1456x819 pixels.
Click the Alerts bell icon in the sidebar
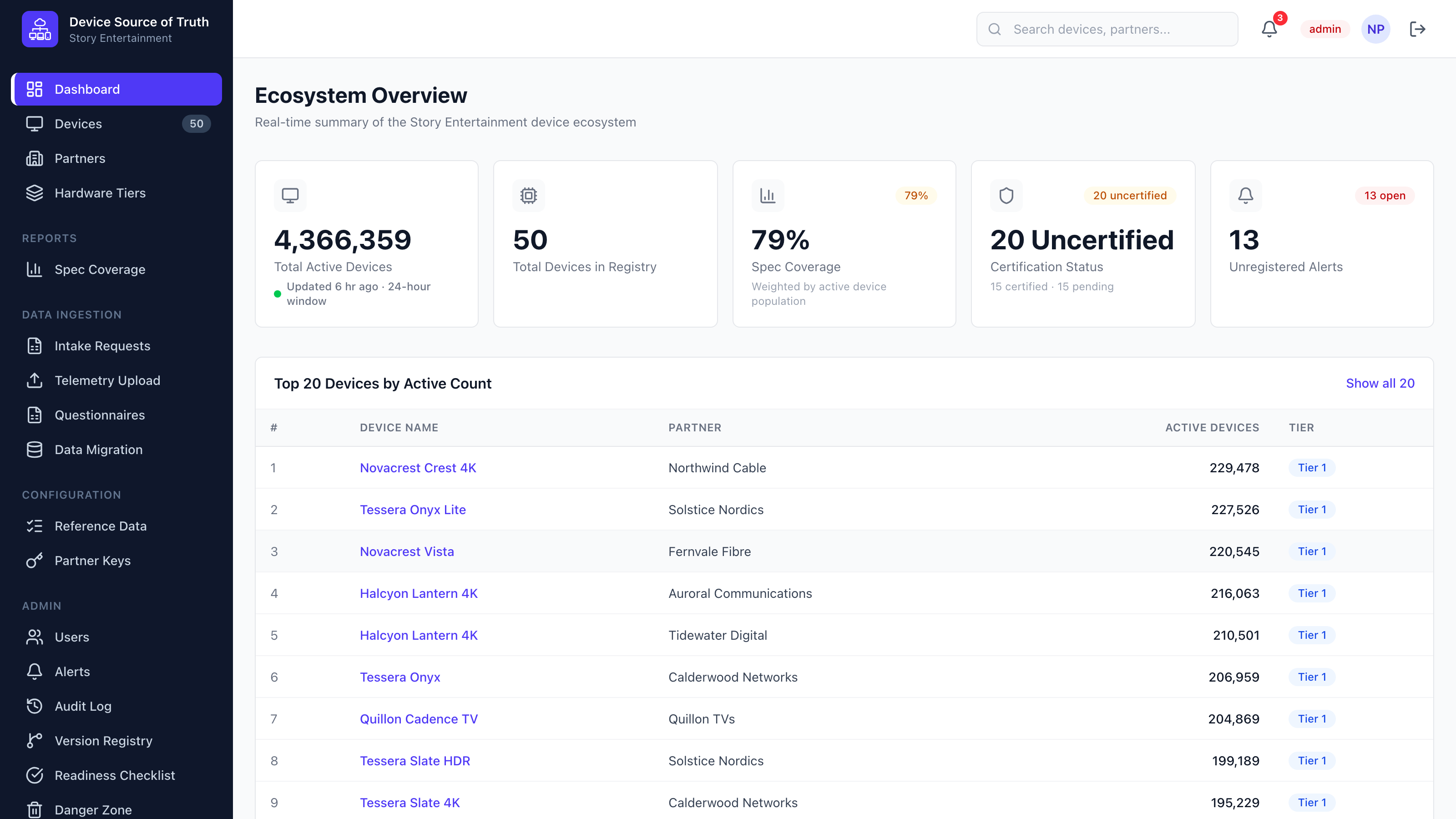coord(35,672)
